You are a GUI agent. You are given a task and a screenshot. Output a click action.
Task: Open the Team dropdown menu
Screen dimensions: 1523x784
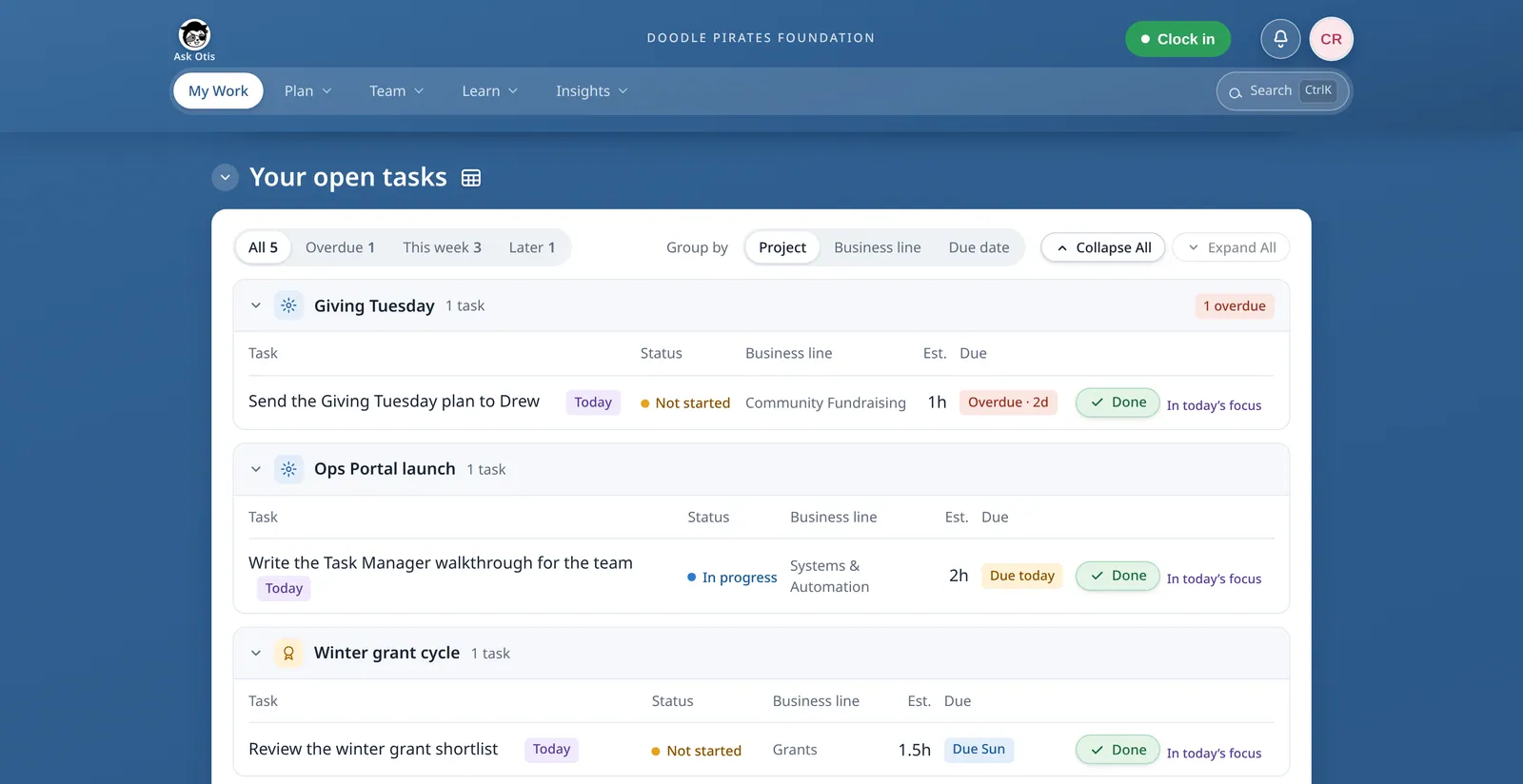point(396,91)
